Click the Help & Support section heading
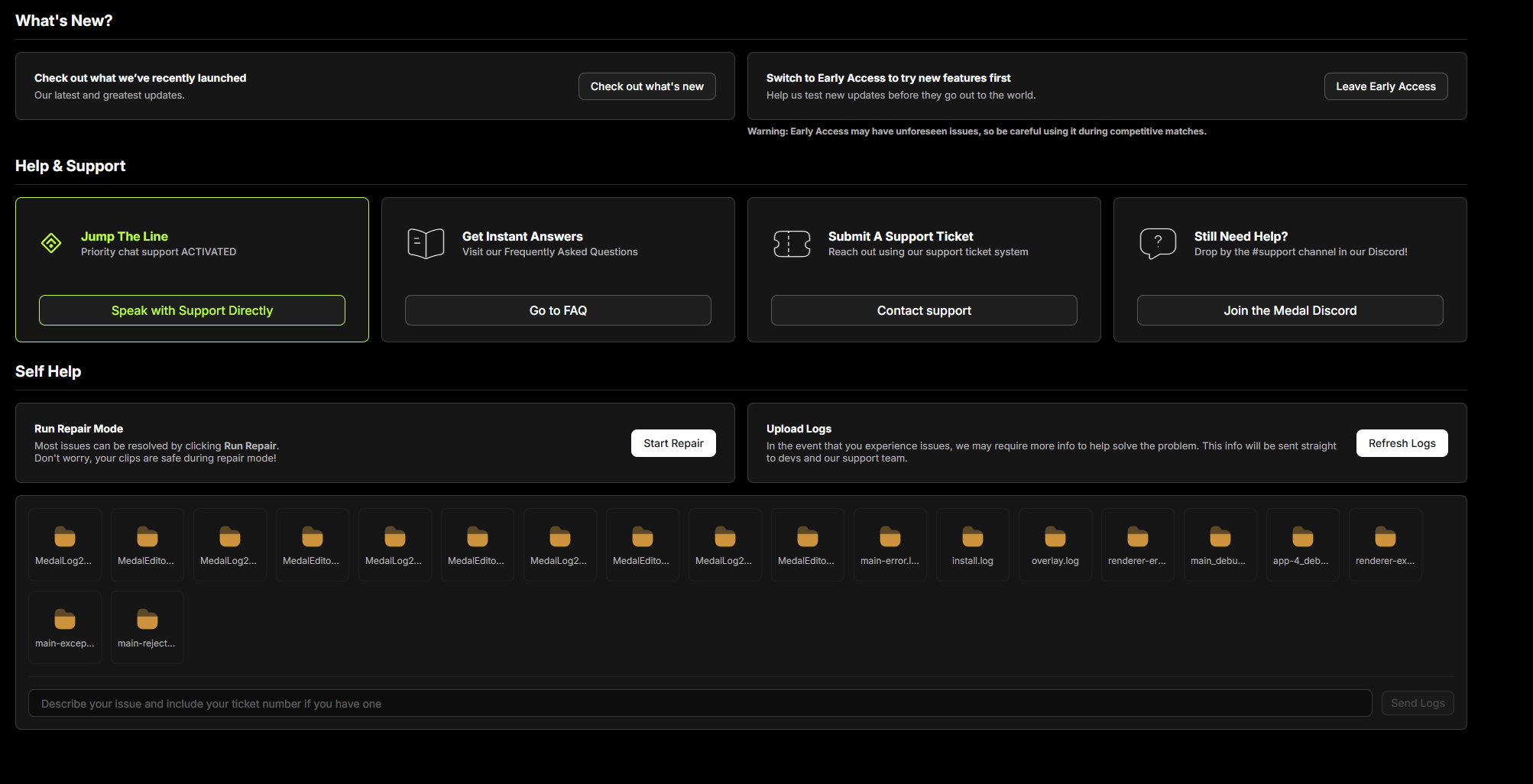This screenshot has width=1533, height=784. coord(70,166)
